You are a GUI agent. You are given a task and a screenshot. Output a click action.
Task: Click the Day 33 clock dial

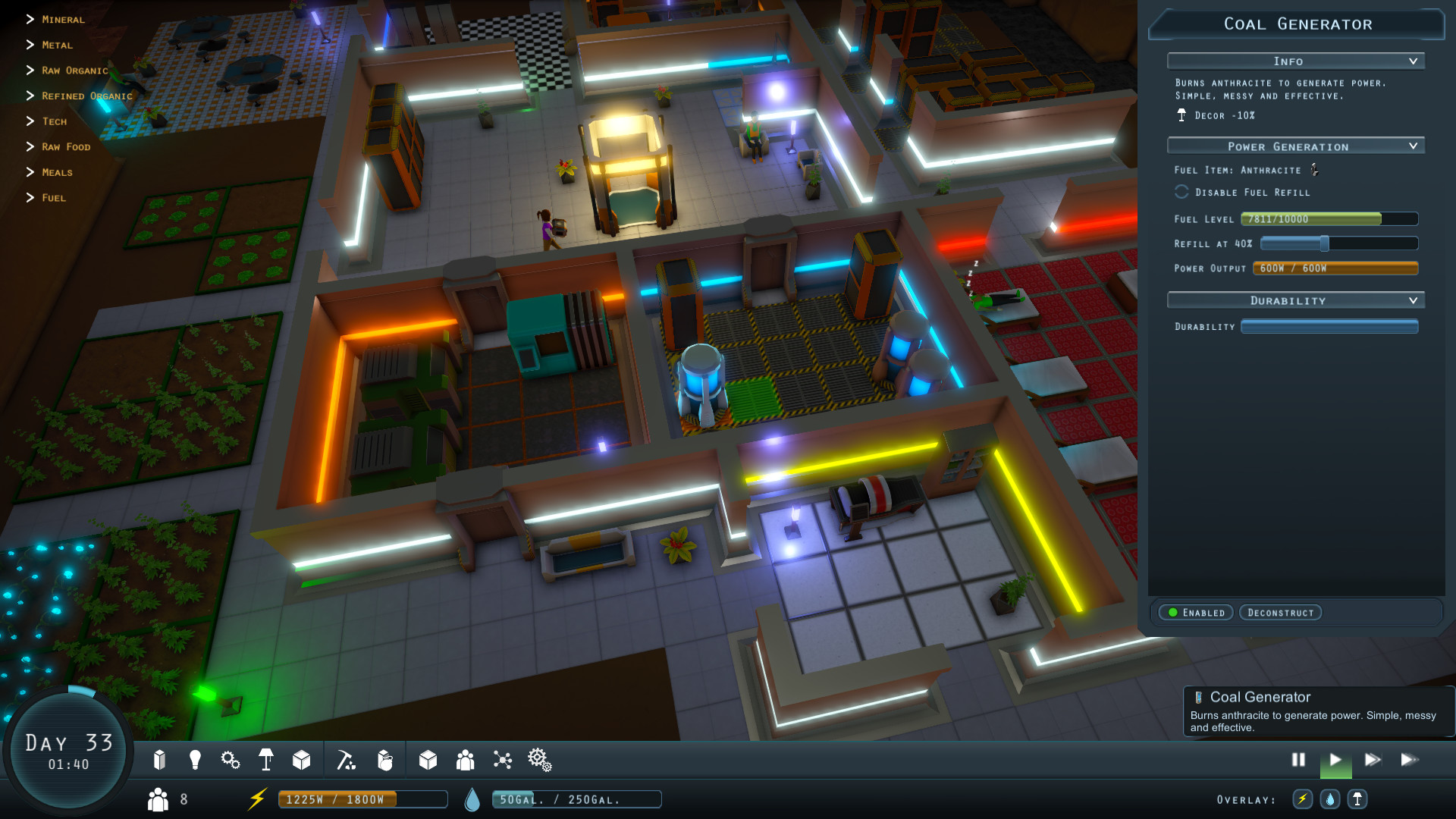click(x=68, y=752)
